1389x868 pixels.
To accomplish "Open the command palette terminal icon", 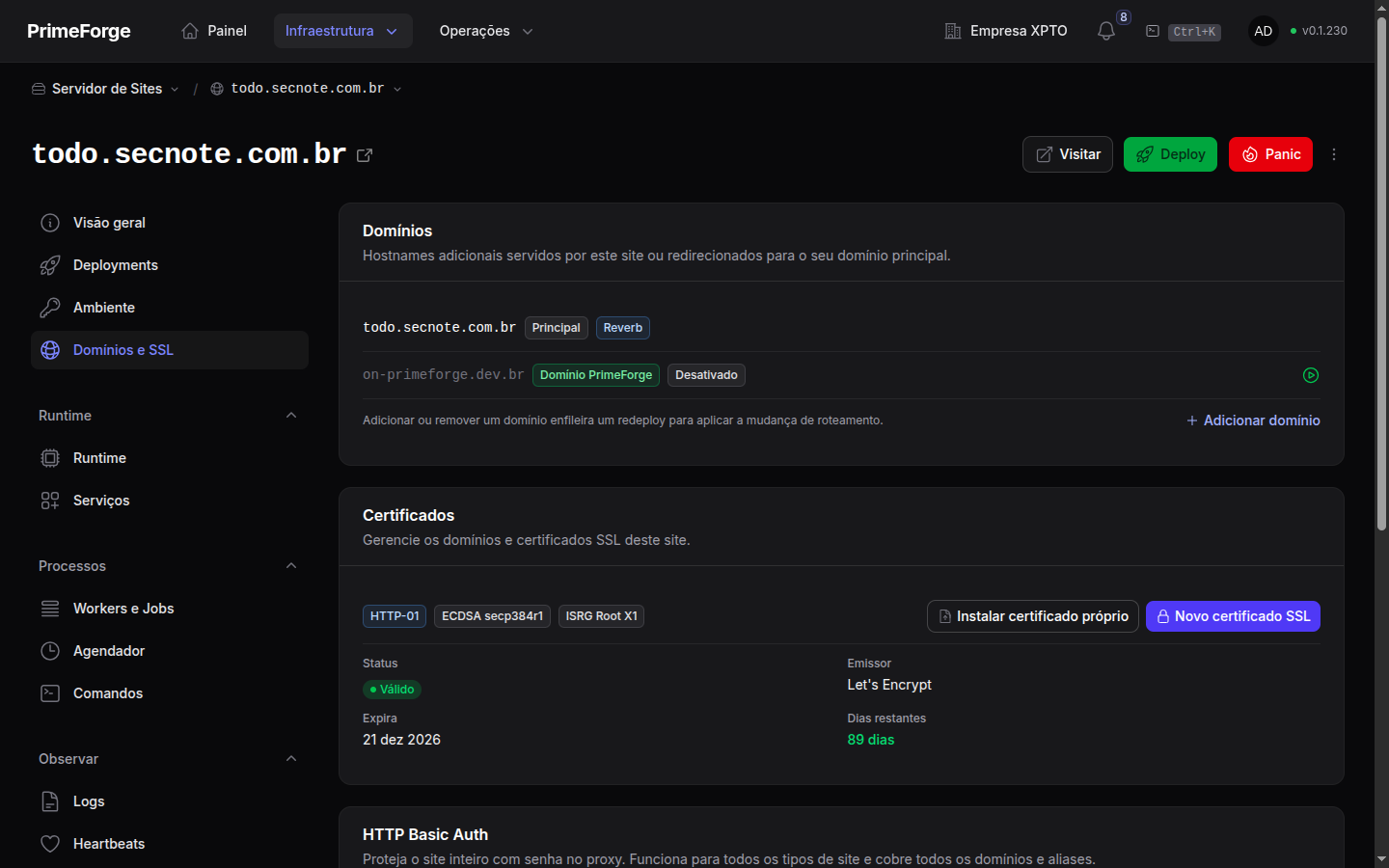I will tap(1153, 31).
